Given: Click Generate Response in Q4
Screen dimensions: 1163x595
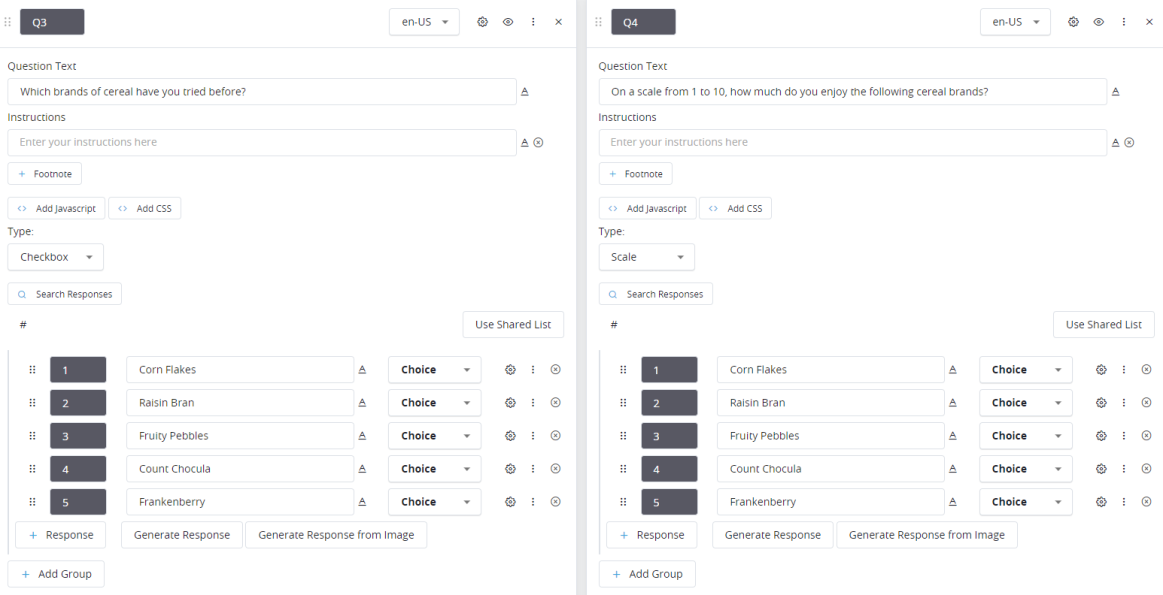Looking at the screenshot, I should click(x=773, y=535).
